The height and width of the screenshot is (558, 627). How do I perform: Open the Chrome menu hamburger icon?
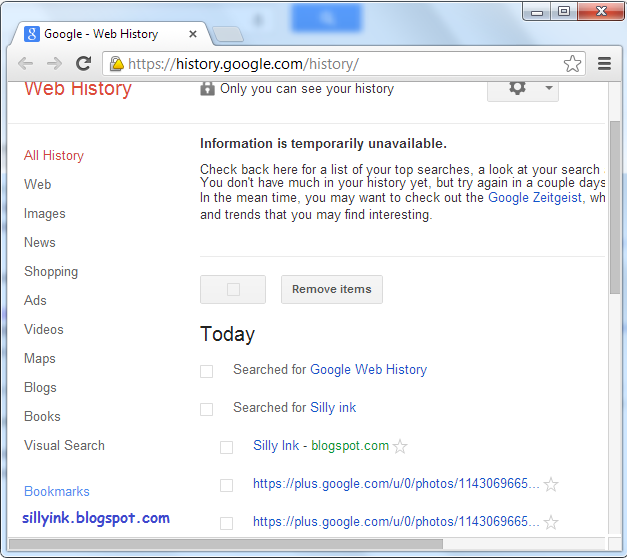tap(604, 64)
